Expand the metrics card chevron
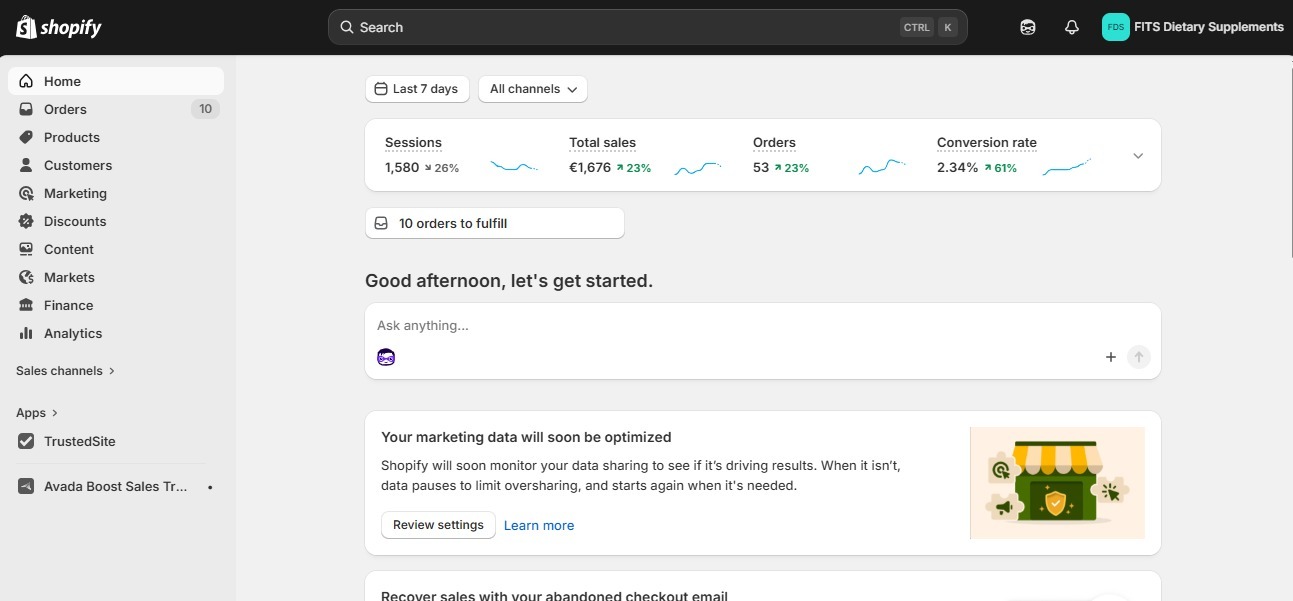 point(1138,156)
